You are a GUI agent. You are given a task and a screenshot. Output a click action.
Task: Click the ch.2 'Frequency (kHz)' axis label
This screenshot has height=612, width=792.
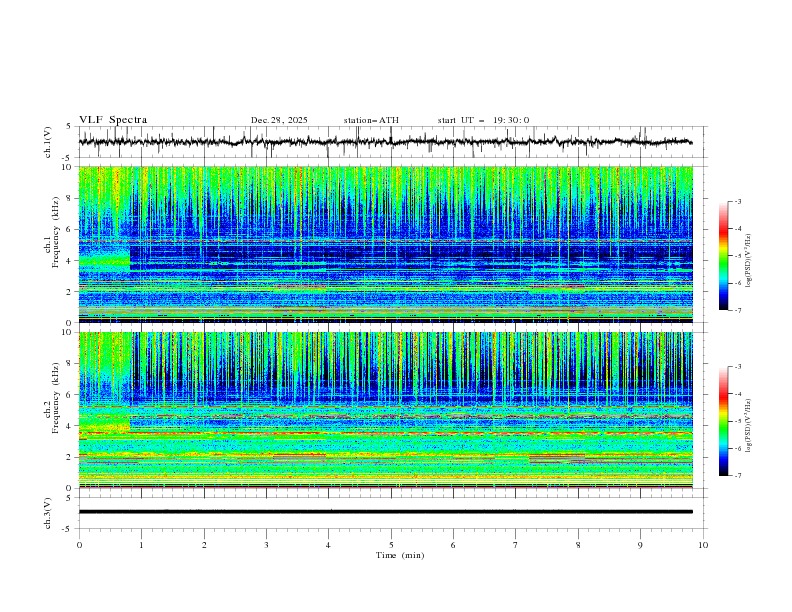[56, 397]
